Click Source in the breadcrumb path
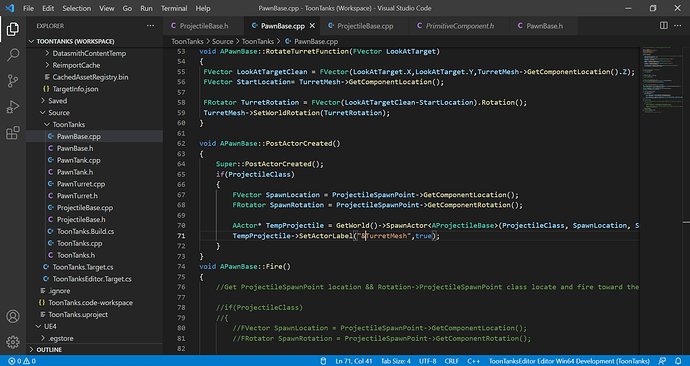This screenshot has width=690, height=366. 222,41
